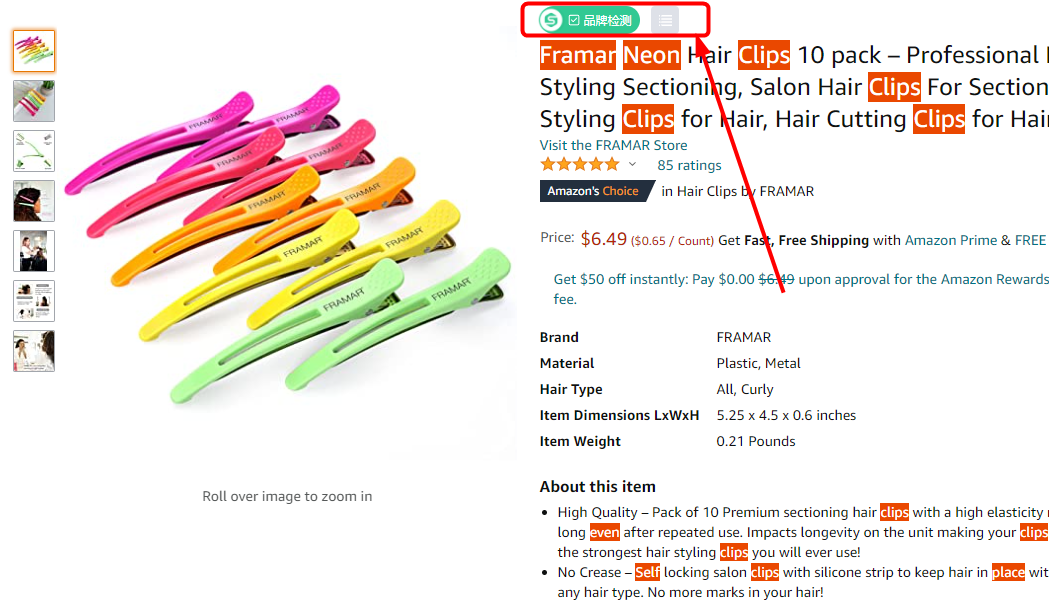Click the five-star rating icons

click(580, 165)
